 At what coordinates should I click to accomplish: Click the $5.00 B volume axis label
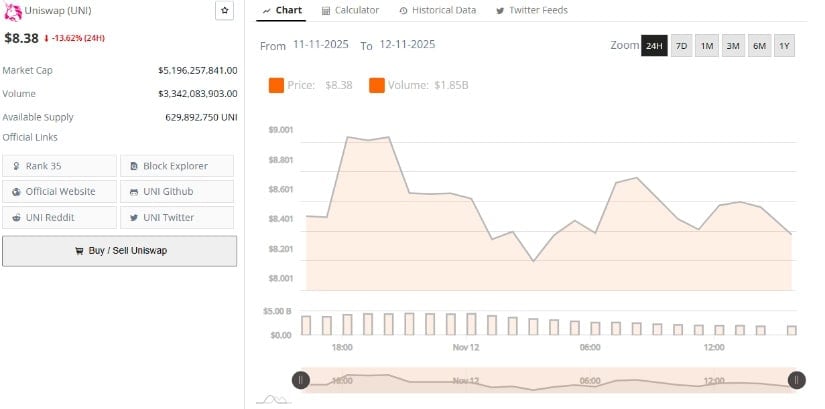point(277,311)
